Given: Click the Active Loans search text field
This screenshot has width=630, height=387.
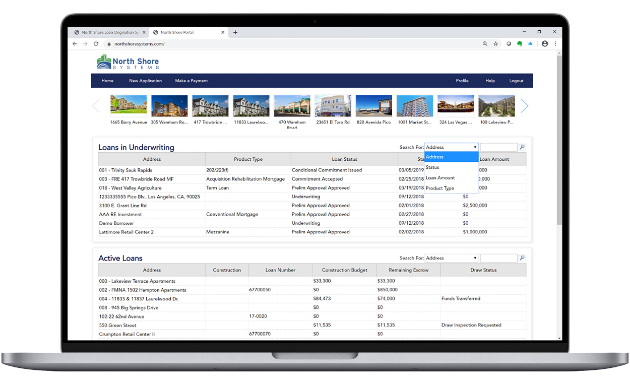Looking at the screenshot, I should [499, 258].
